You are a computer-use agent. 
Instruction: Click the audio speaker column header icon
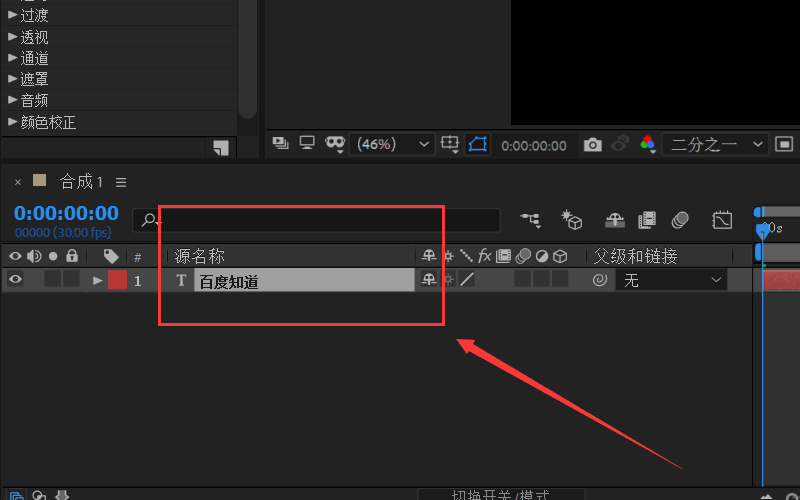pyautogui.click(x=34, y=256)
